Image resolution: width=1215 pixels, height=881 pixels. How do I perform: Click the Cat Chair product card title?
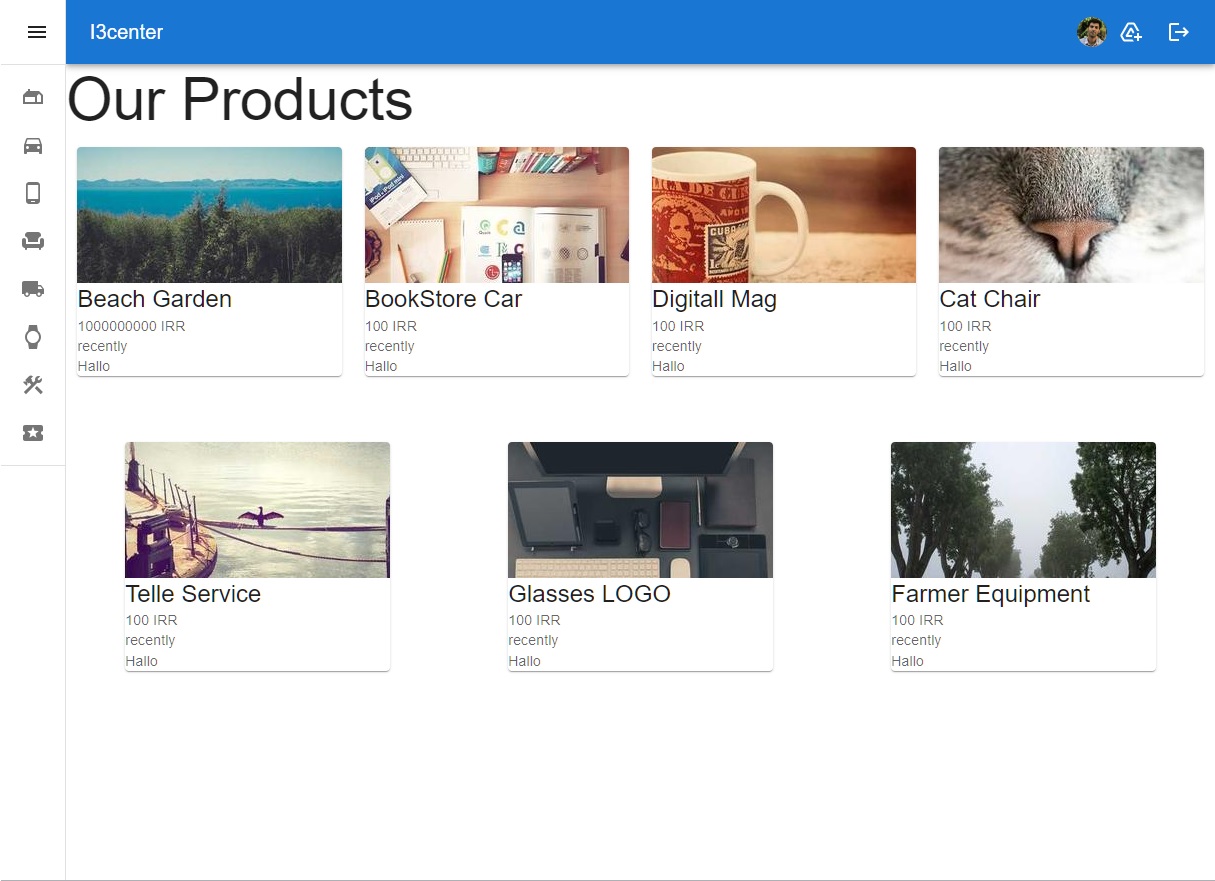click(989, 299)
